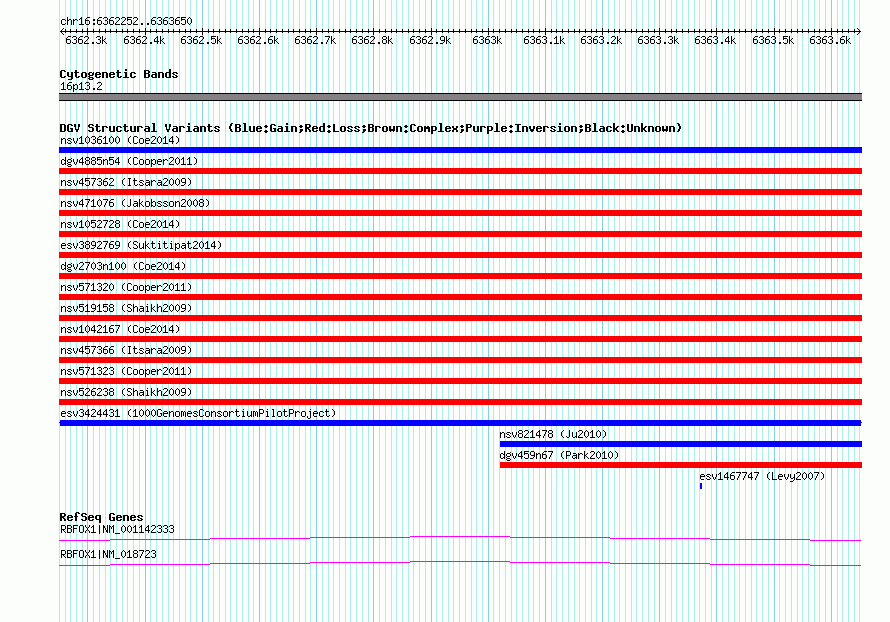Click the red loss bar for nsv457362
Viewport: 890px width, 622px height.
point(460,192)
